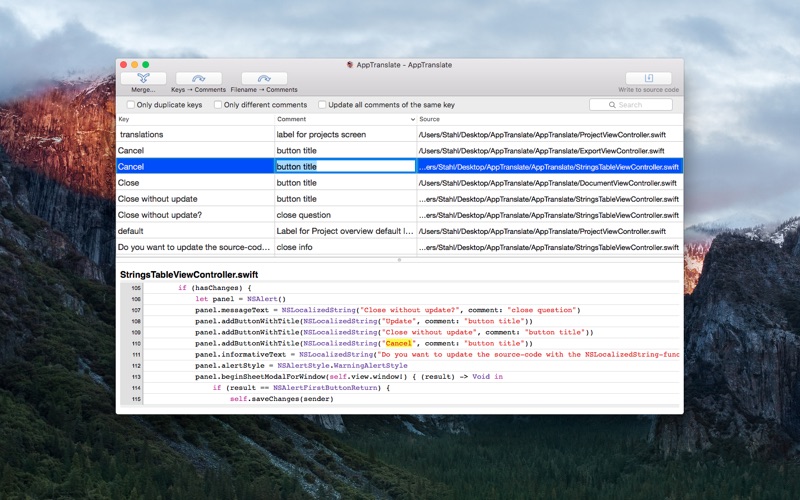Sort by the Key column header
The width and height of the screenshot is (800, 500).
pos(195,119)
